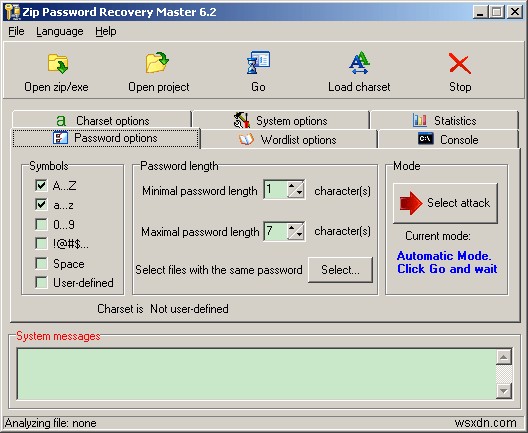This screenshot has width=528, height=433.
Task: Maximize the Zip Password Recovery Master window
Action: (497, 12)
